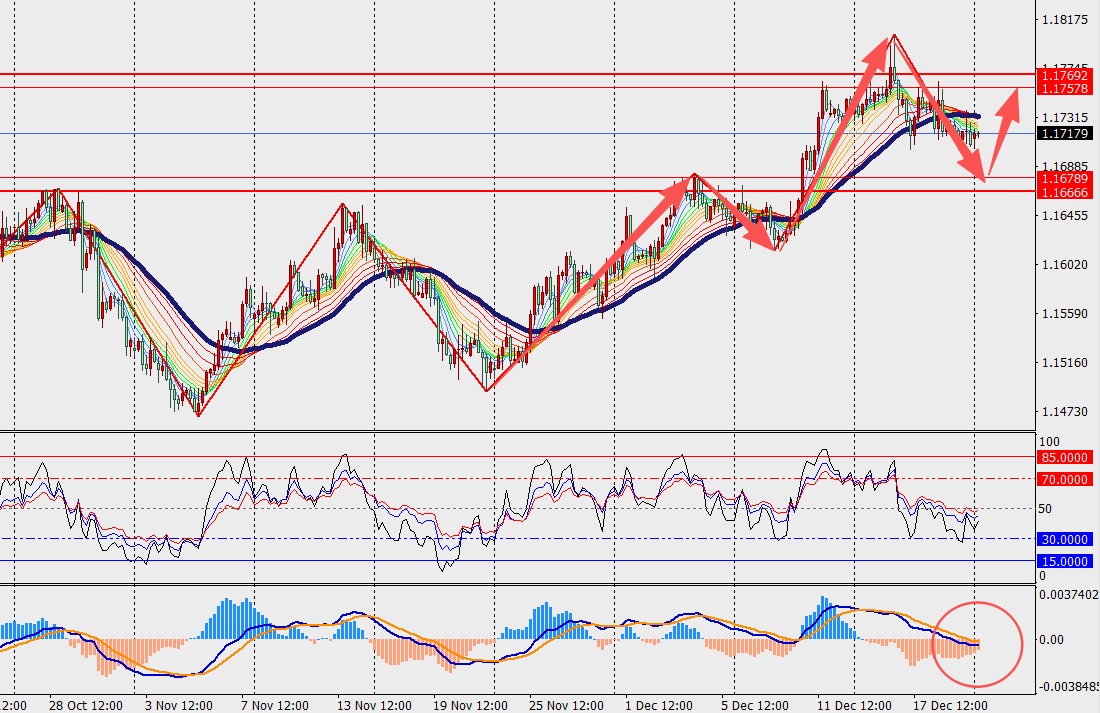Click the blue 30.0000 level label
Viewport: 1100px width, 713px height.
[1064, 539]
